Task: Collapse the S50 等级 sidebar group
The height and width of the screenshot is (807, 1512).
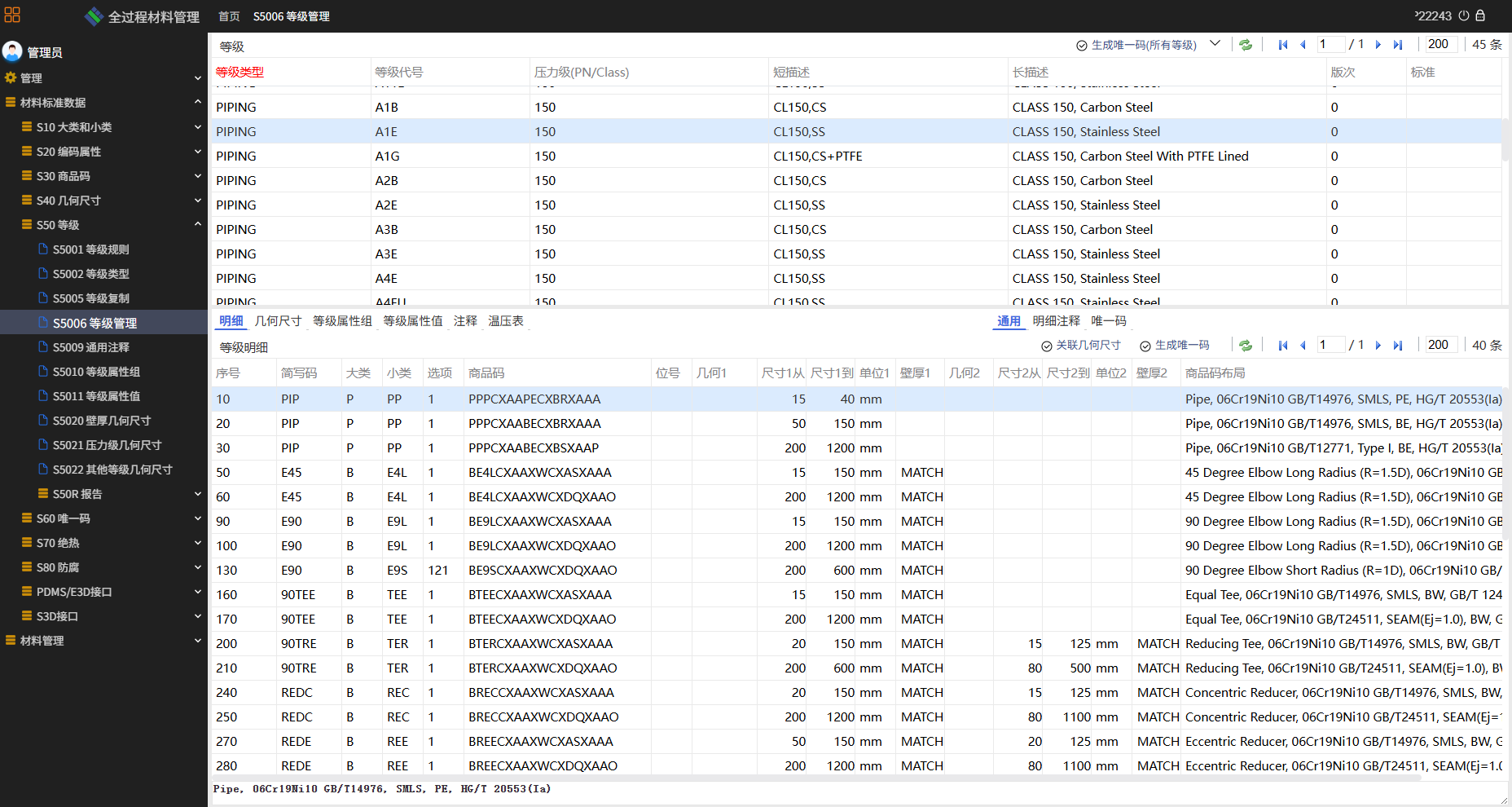Action: [197, 225]
